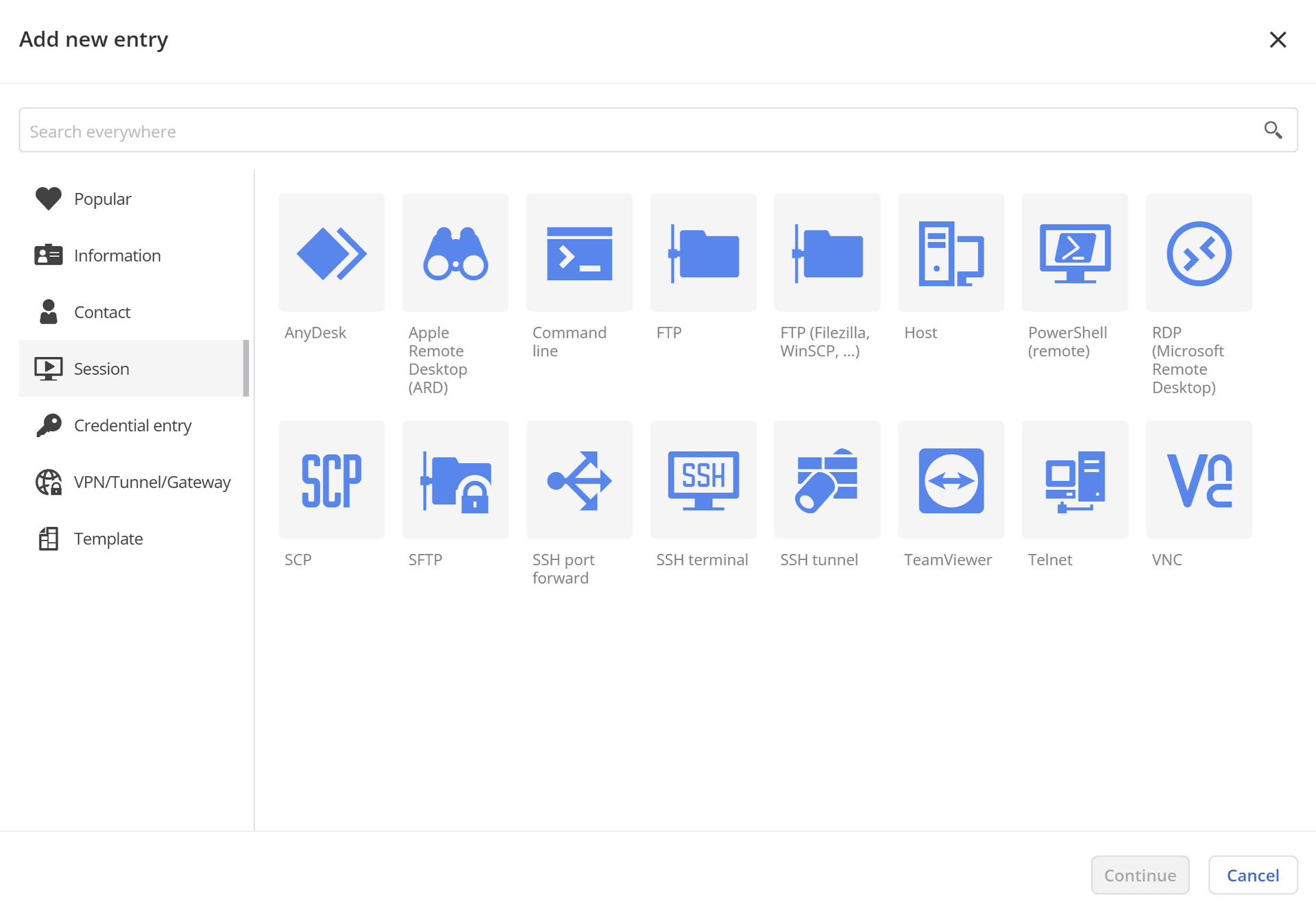This screenshot has height=914, width=1316.
Task: Choose Apple Remote Desktop binoculars icon
Action: click(455, 253)
